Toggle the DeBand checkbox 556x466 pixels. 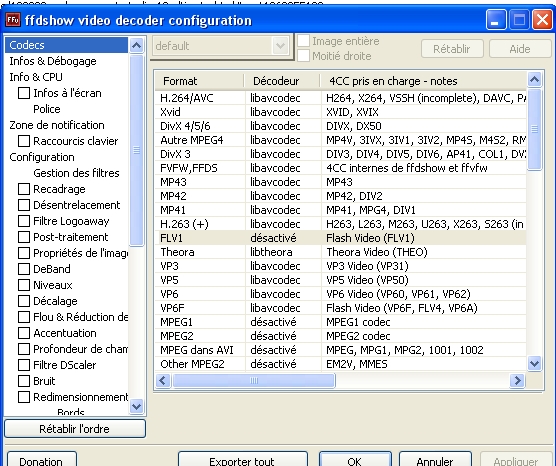24,269
